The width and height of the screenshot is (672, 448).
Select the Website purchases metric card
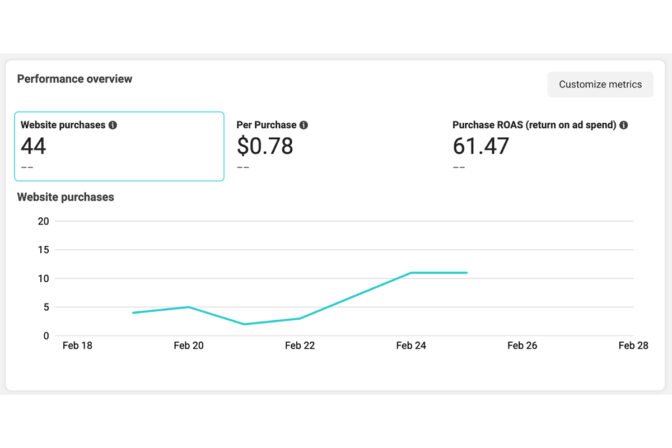120,146
